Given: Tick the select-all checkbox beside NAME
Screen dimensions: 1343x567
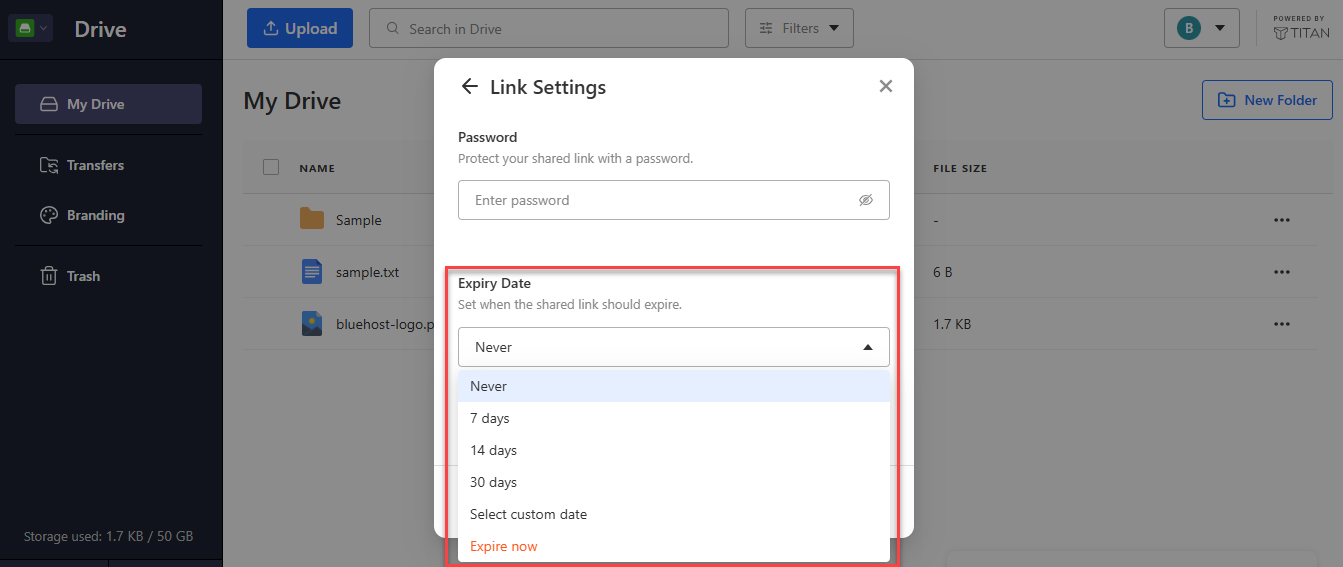Looking at the screenshot, I should tap(271, 167).
